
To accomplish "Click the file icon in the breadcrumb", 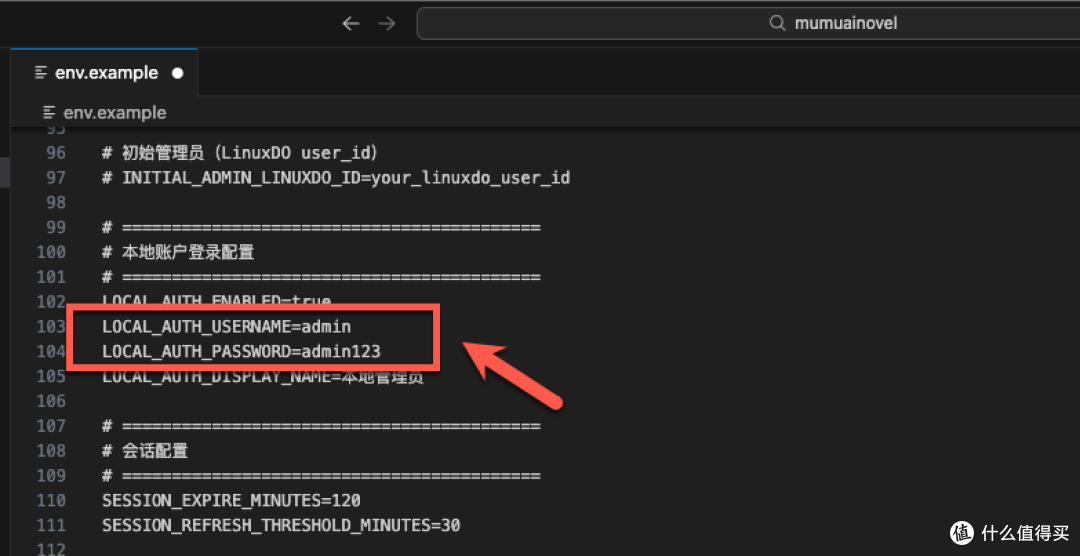I will (49, 112).
